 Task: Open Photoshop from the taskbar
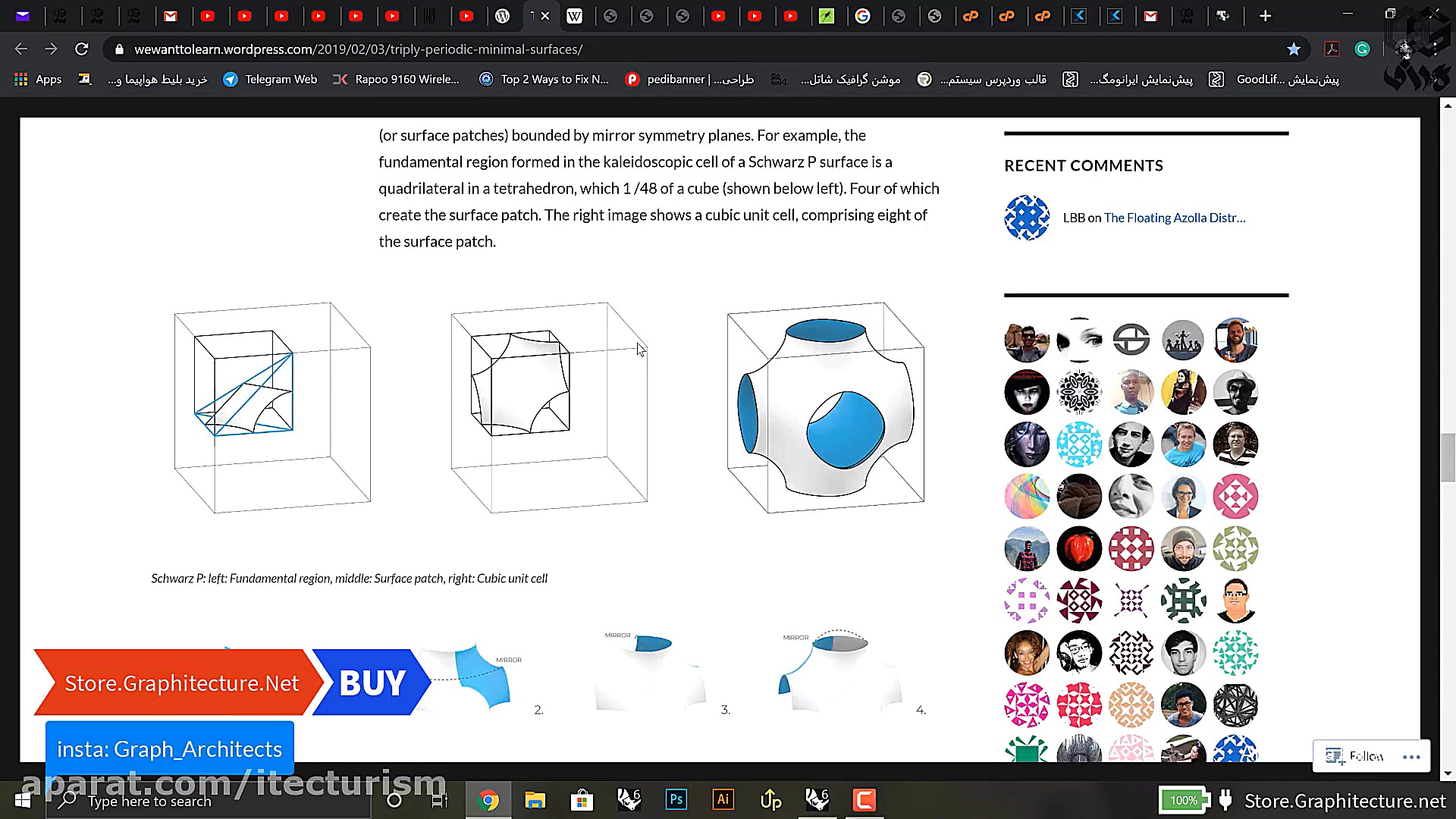click(676, 800)
